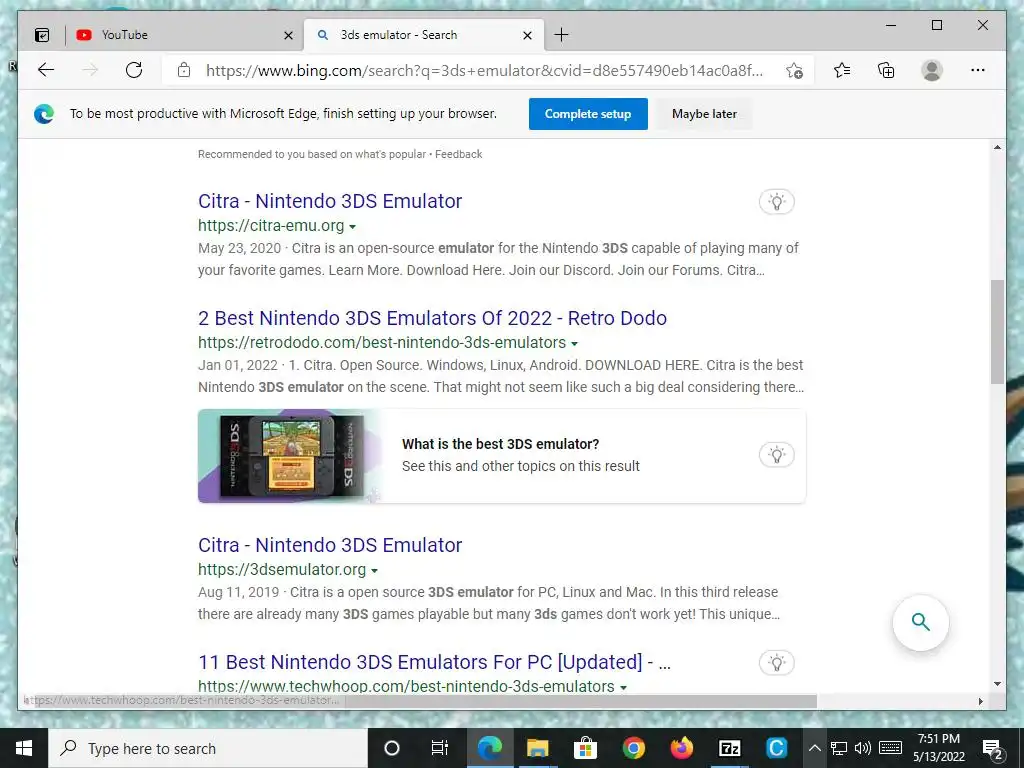Open the Windows Start menu
The image size is (1024, 768).
24,748
